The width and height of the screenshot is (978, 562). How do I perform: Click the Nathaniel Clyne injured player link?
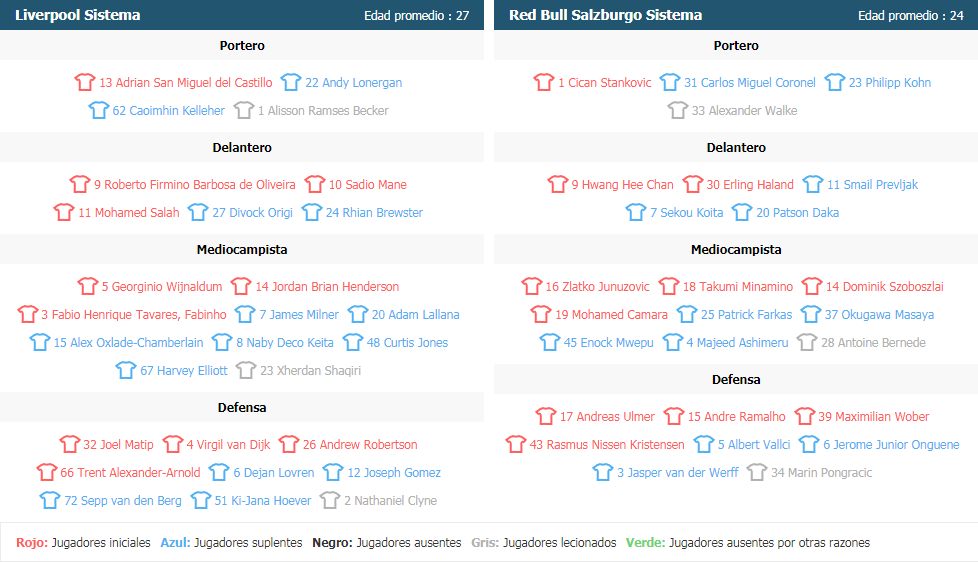click(x=390, y=501)
